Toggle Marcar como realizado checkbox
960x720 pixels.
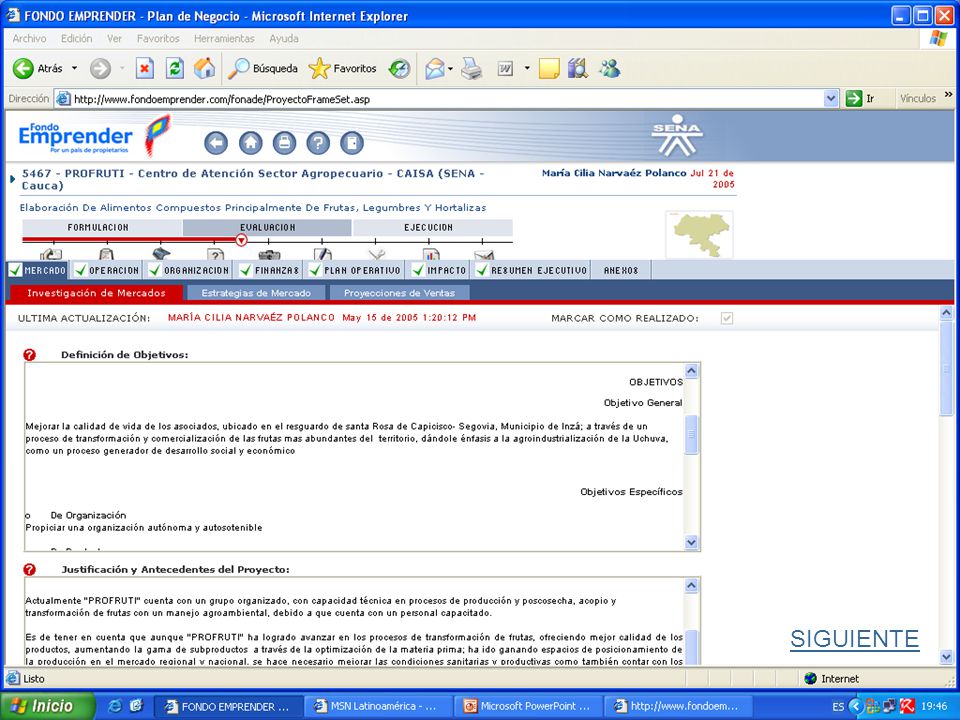point(727,318)
